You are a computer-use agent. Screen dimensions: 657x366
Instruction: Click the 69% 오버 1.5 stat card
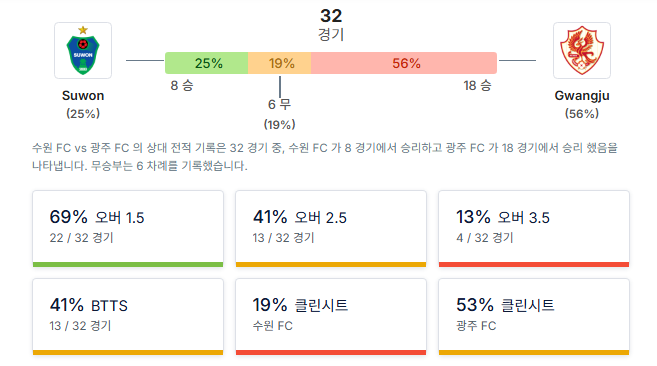pos(128,229)
